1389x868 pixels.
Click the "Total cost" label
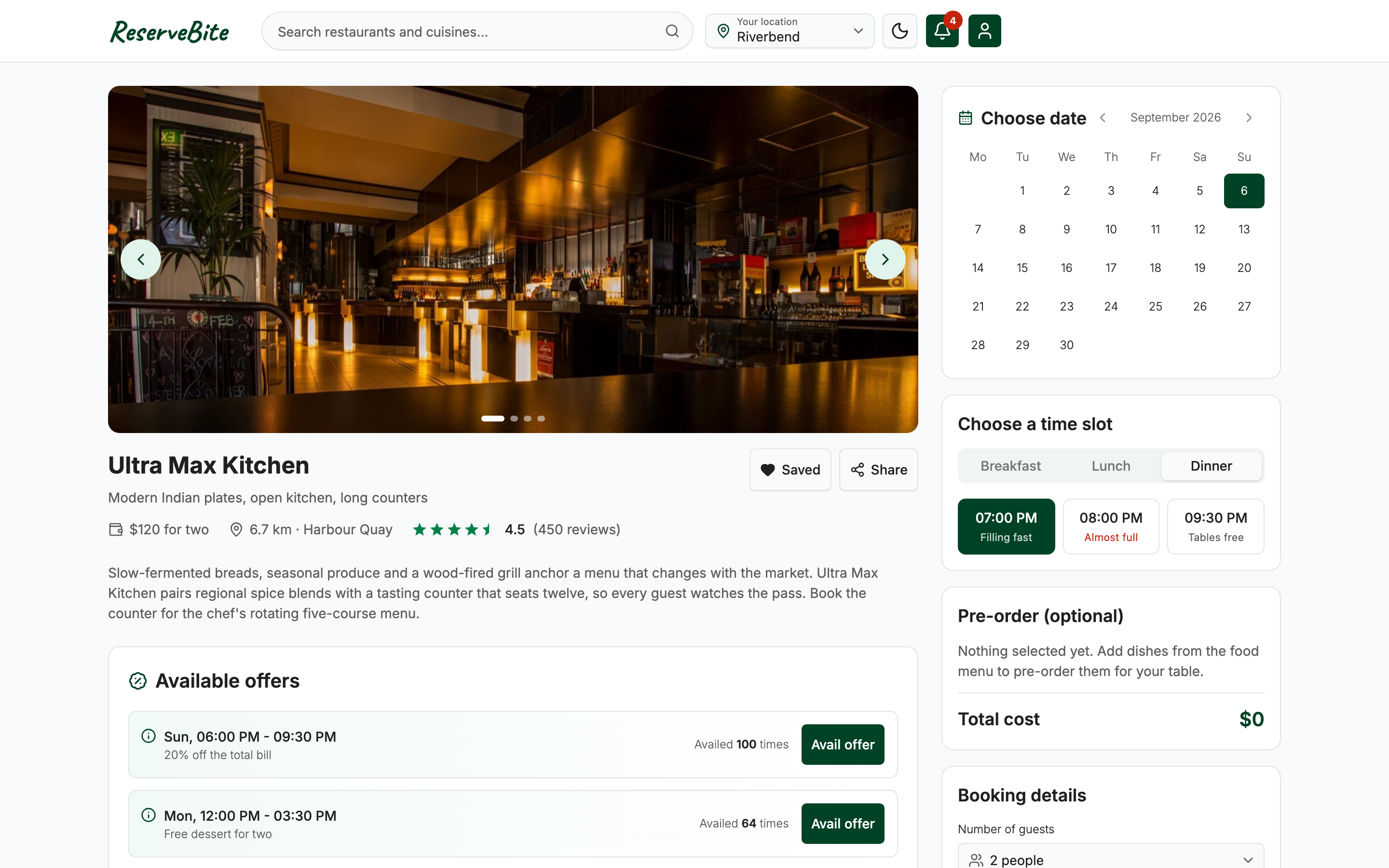click(x=999, y=719)
